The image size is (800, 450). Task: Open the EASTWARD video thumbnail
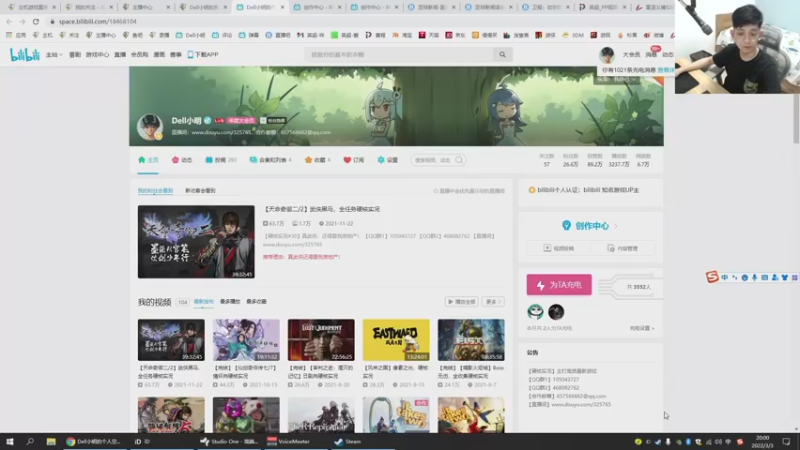point(396,340)
